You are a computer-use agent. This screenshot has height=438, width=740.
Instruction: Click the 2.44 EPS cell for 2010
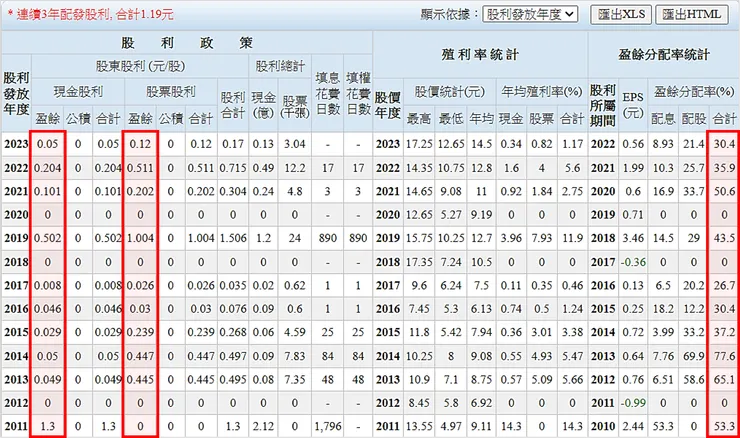(x=633, y=426)
